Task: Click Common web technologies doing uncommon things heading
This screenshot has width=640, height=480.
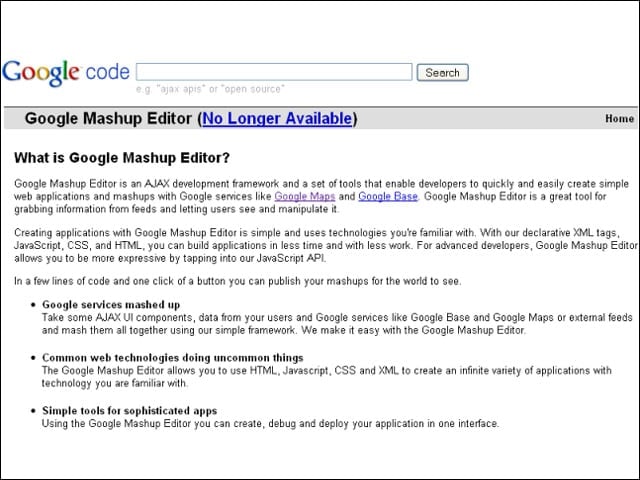Action: pos(173,358)
